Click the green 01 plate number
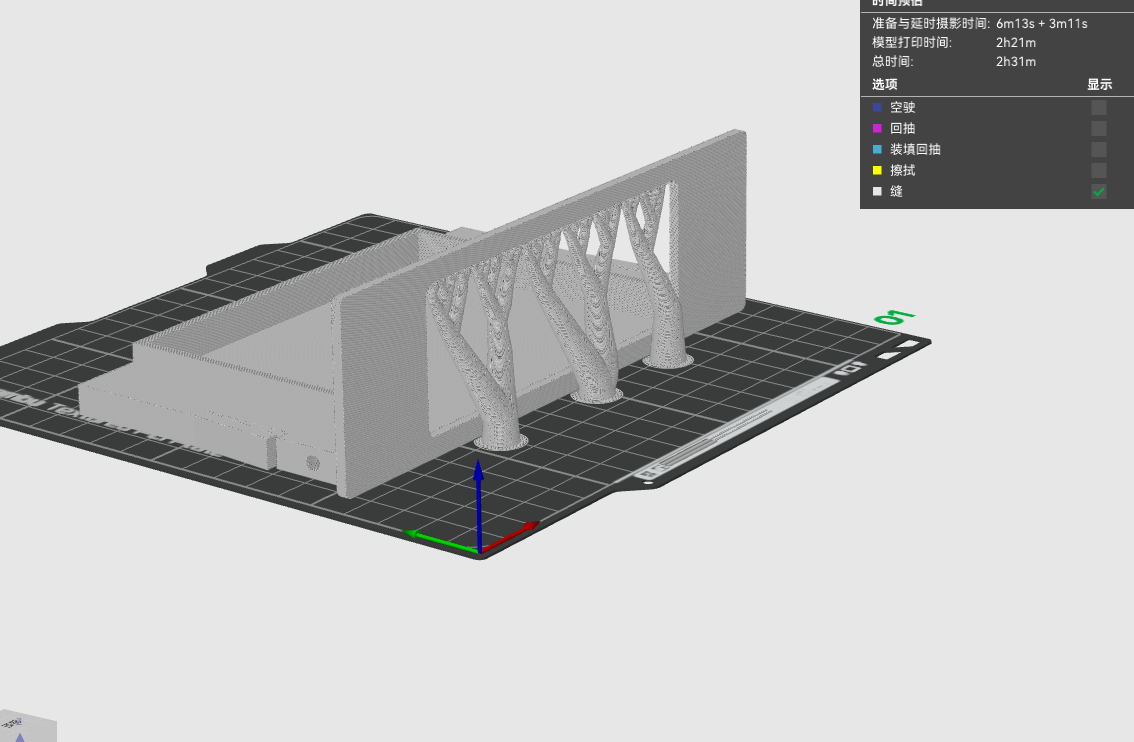This screenshot has height=742, width=1134. (x=895, y=317)
